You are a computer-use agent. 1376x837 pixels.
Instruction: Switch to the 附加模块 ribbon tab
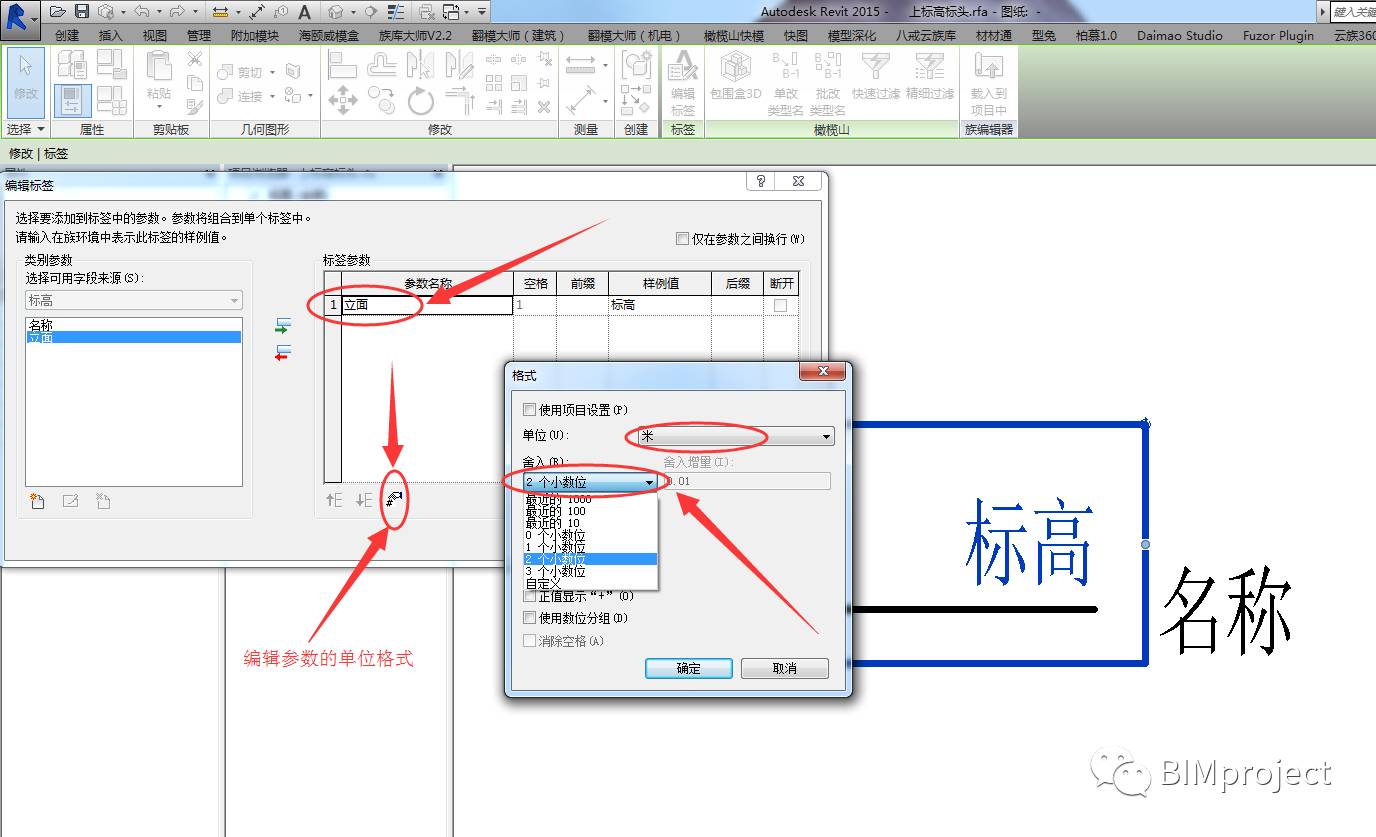coord(255,35)
